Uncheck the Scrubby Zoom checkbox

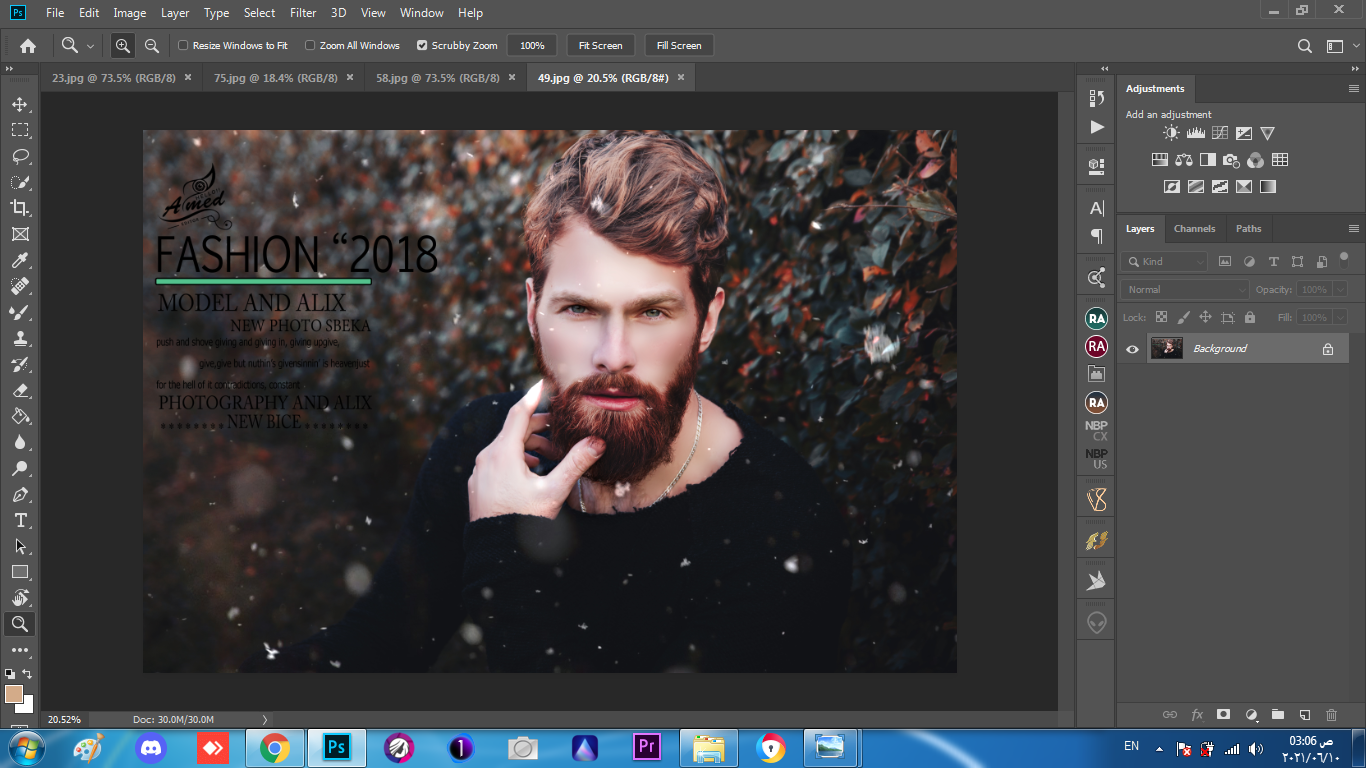422,45
